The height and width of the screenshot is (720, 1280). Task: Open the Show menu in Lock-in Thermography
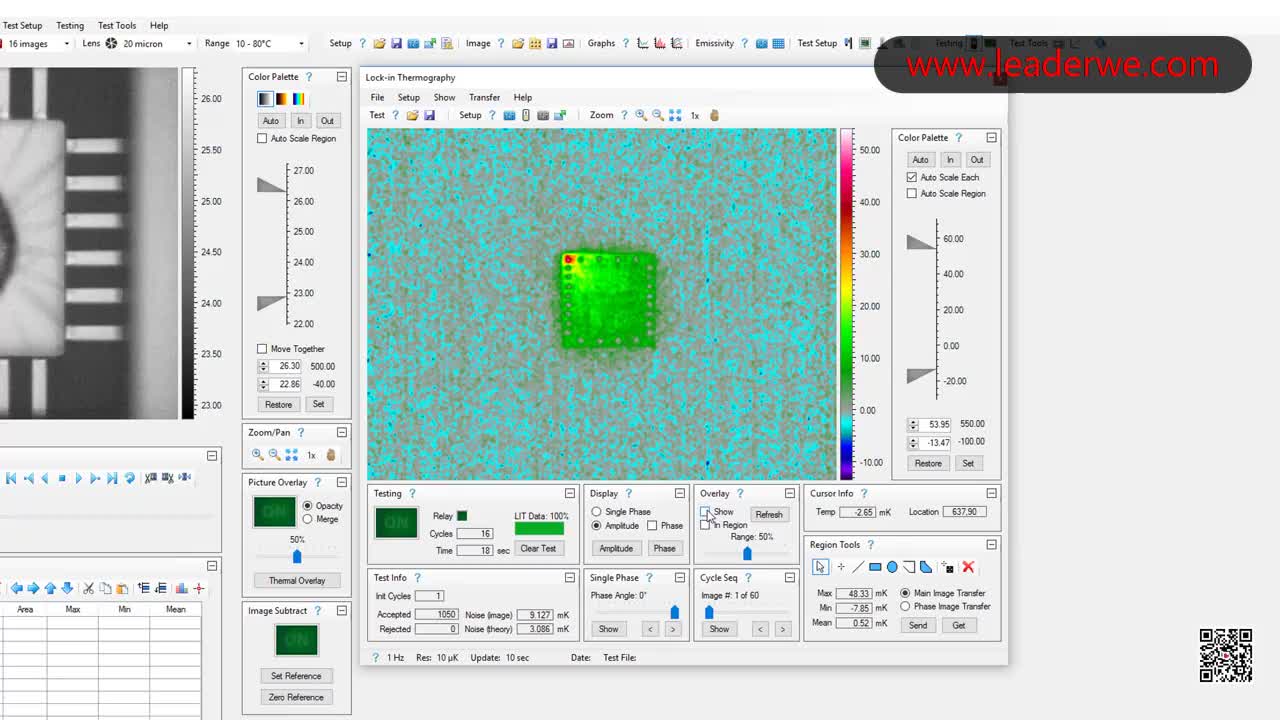click(444, 97)
